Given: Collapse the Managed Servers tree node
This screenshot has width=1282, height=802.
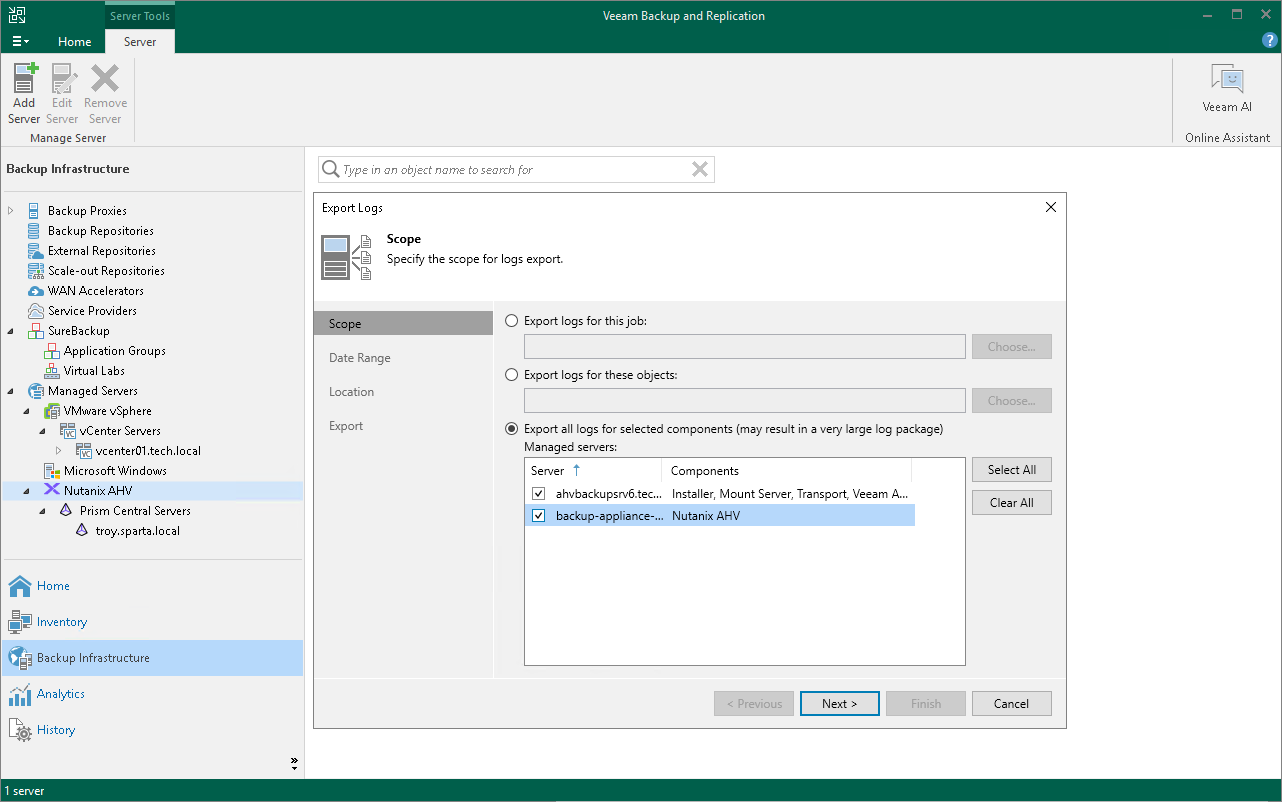Looking at the screenshot, I should point(11,391).
